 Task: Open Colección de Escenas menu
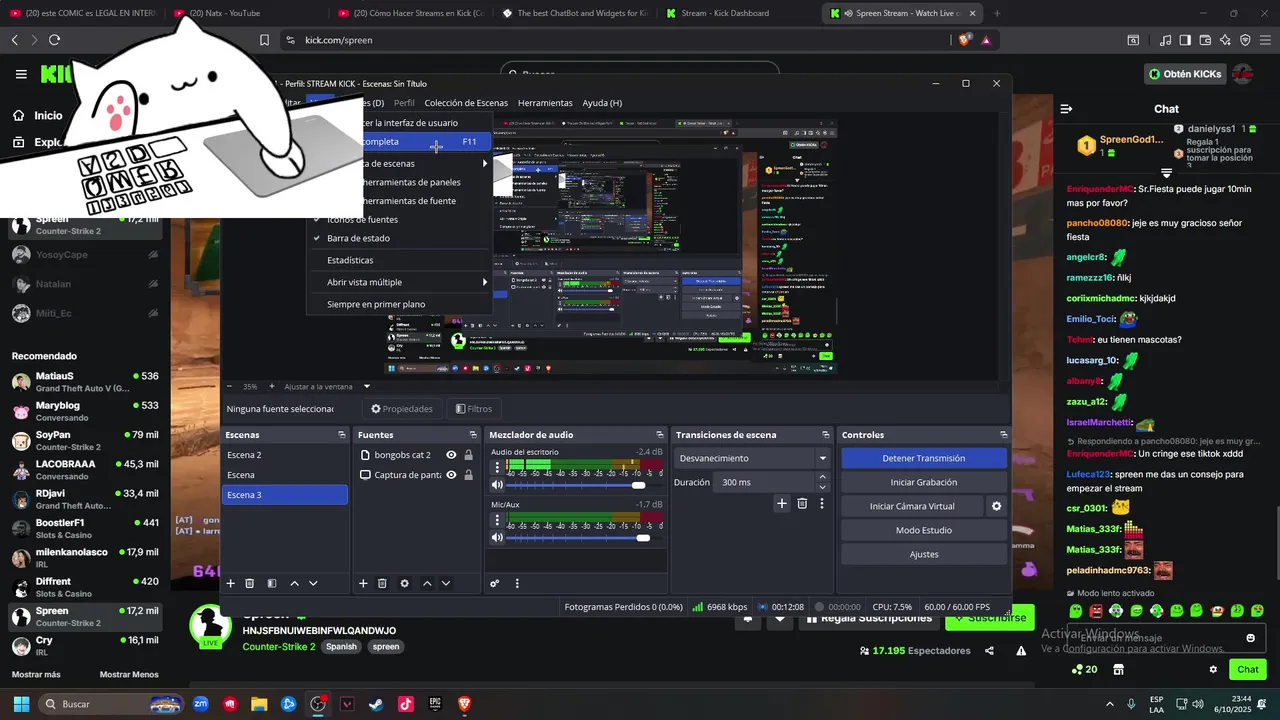click(x=466, y=103)
